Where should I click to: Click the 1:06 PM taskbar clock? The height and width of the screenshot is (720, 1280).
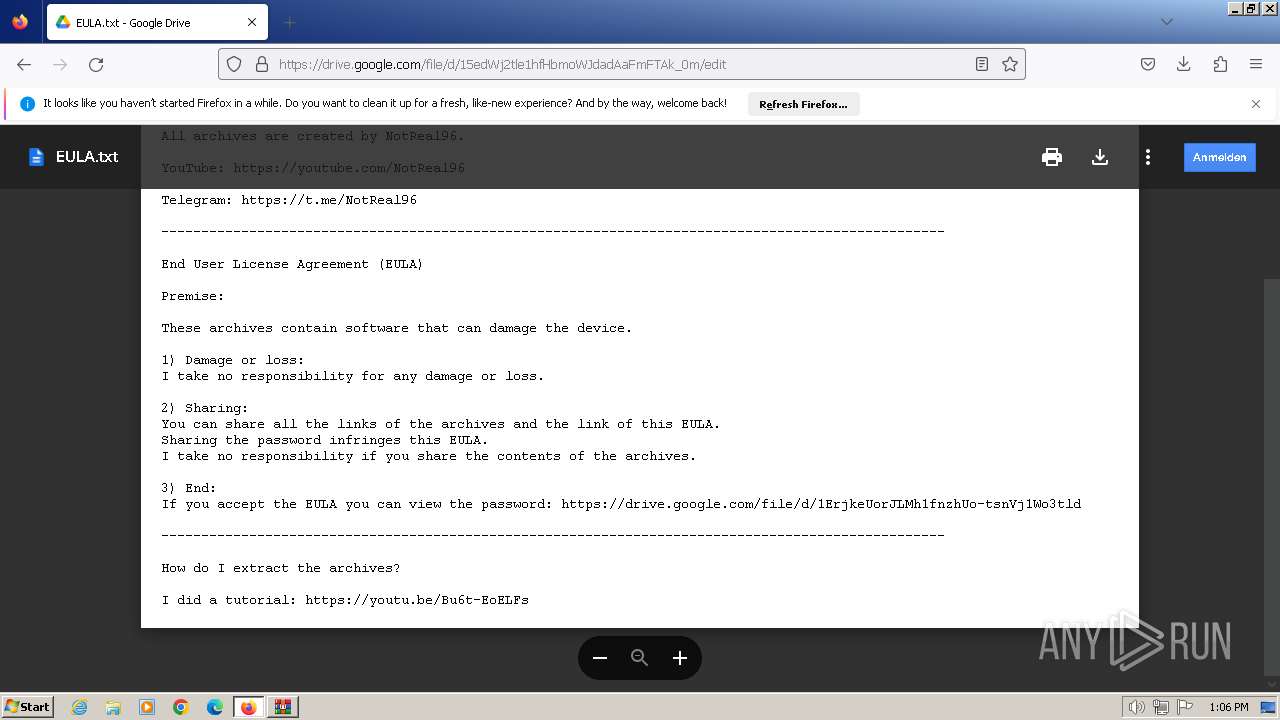[x=1229, y=707]
